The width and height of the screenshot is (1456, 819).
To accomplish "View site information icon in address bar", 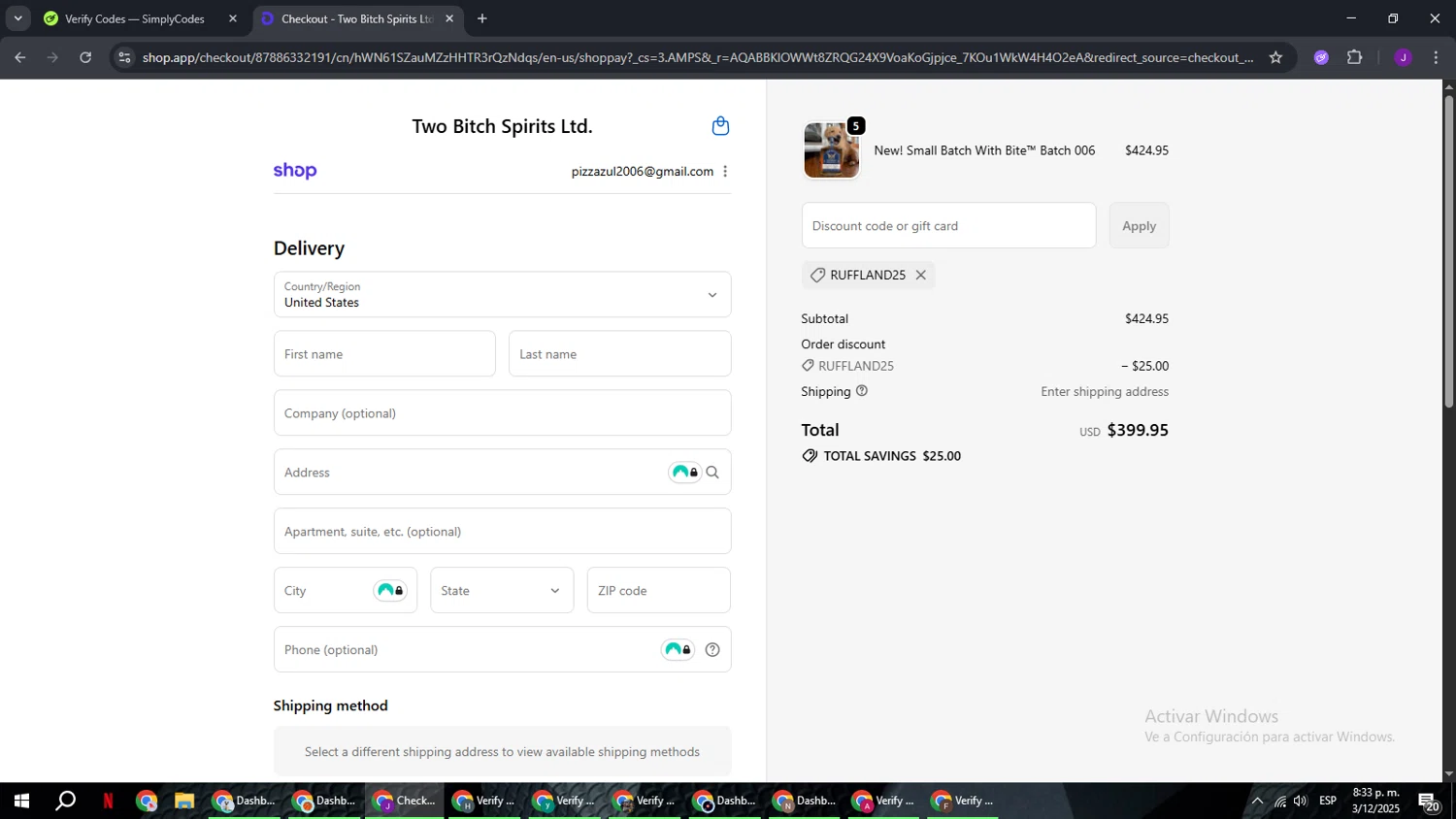I will [x=124, y=57].
